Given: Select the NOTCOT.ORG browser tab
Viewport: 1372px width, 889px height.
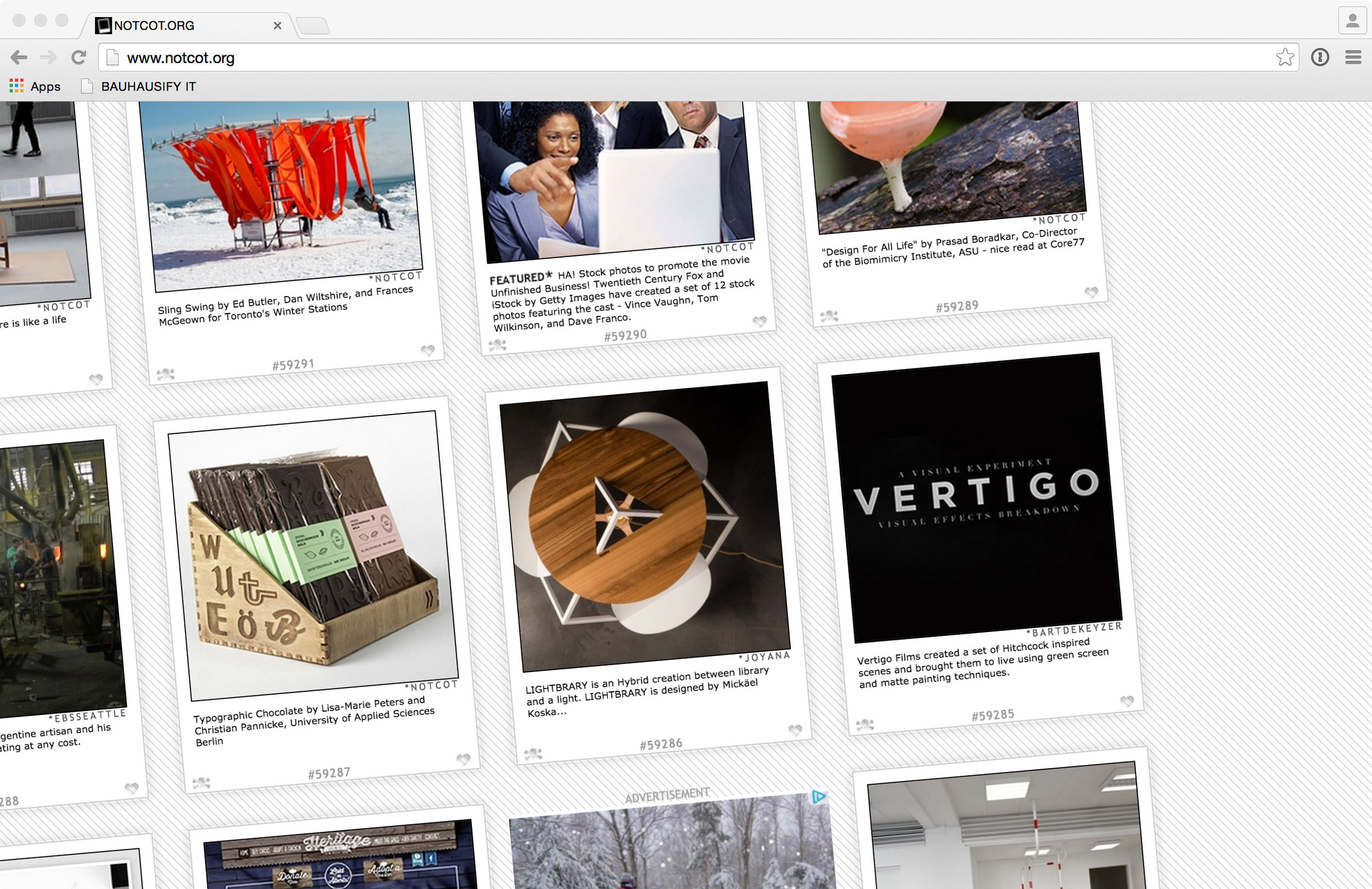Looking at the screenshot, I should (x=187, y=25).
